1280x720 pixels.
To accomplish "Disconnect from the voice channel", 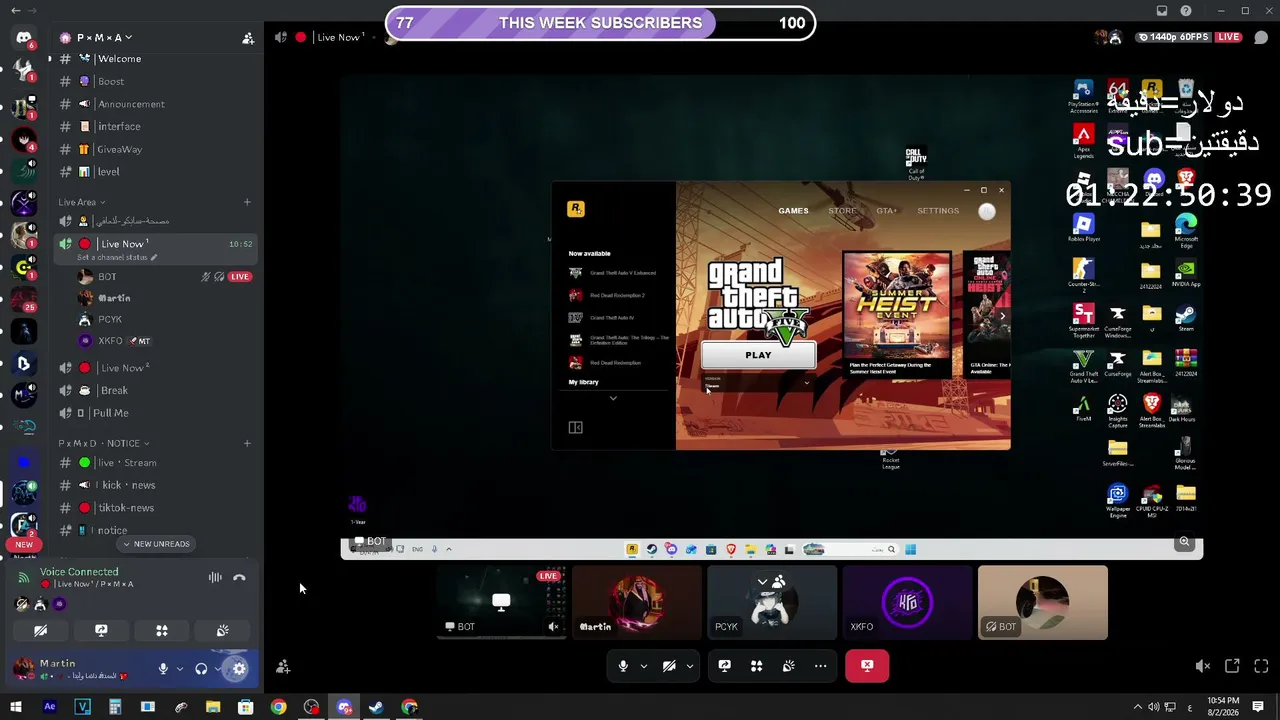I will click(239, 577).
